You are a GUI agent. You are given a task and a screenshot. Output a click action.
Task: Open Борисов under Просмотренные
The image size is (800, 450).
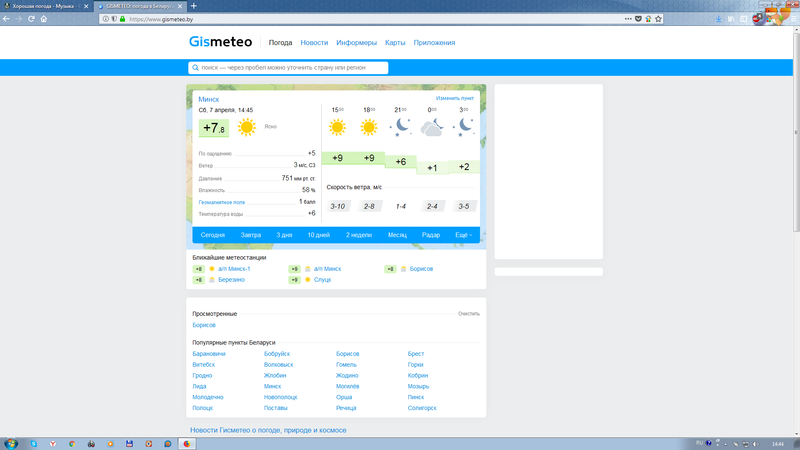tap(204, 325)
